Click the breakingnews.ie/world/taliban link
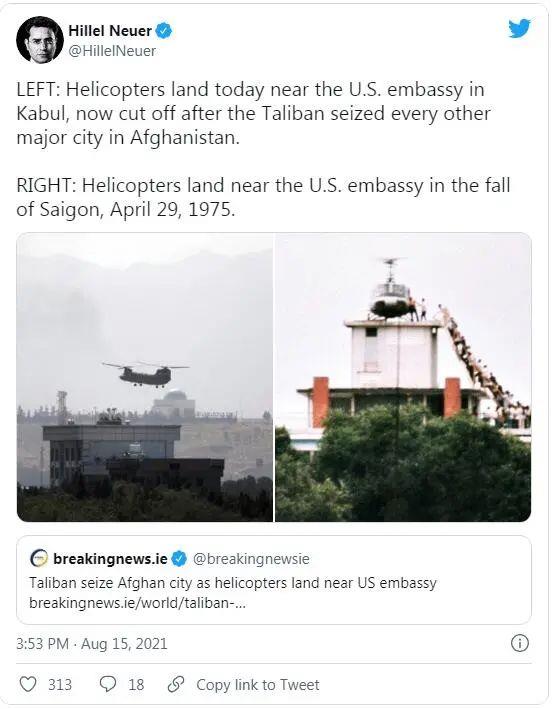This screenshot has width=552, height=709. (x=137, y=603)
